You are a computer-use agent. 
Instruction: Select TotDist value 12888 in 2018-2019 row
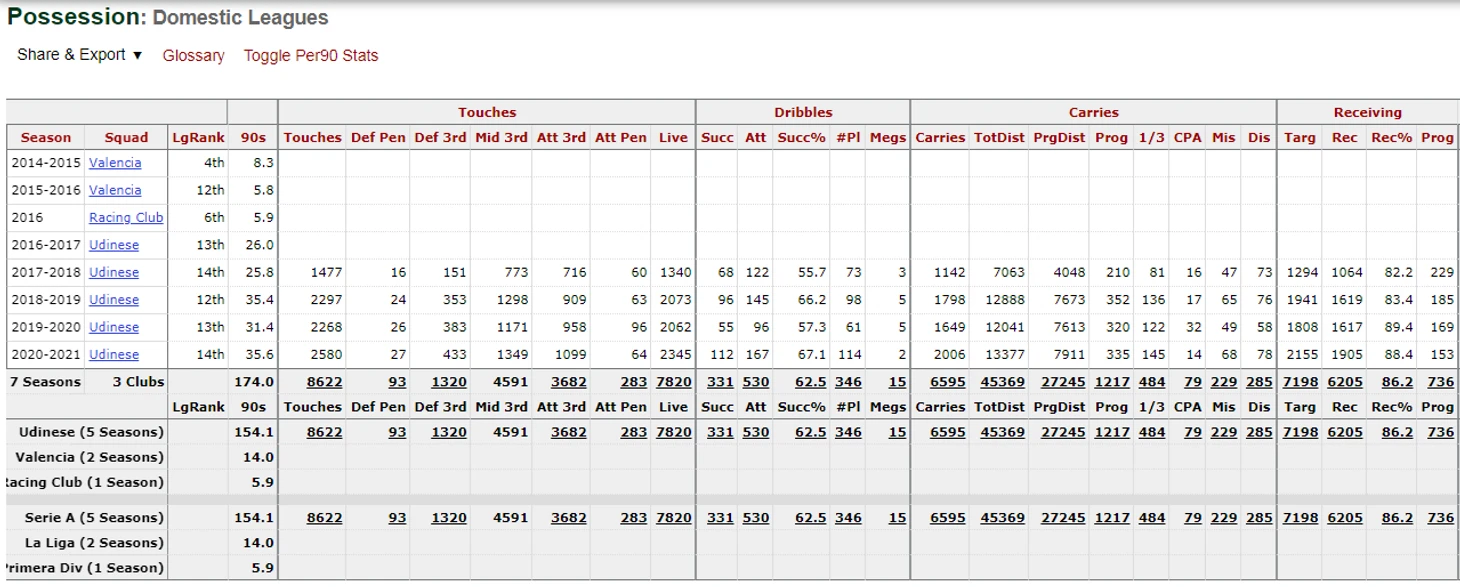pyautogui.click(x=1005, y=300)
